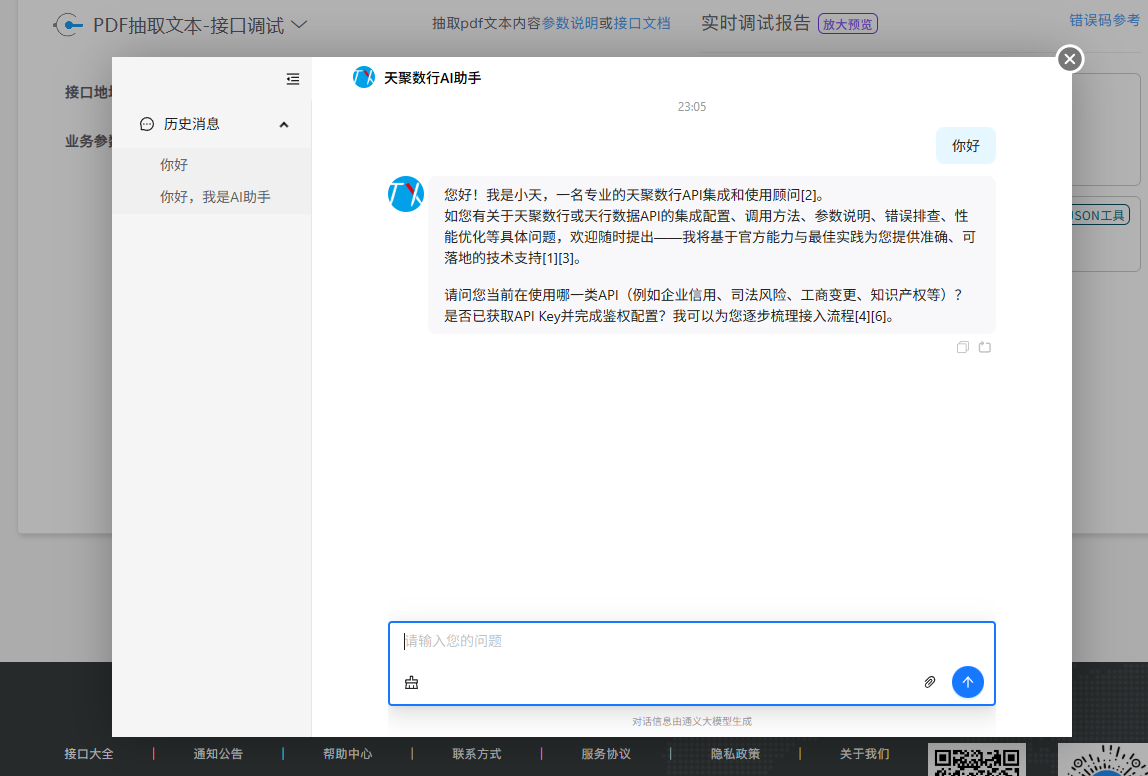This screenshot has width=1148, height=776.
Task: Expand the chat bubble icon beside 历史消息
Action: pos(146,124)
